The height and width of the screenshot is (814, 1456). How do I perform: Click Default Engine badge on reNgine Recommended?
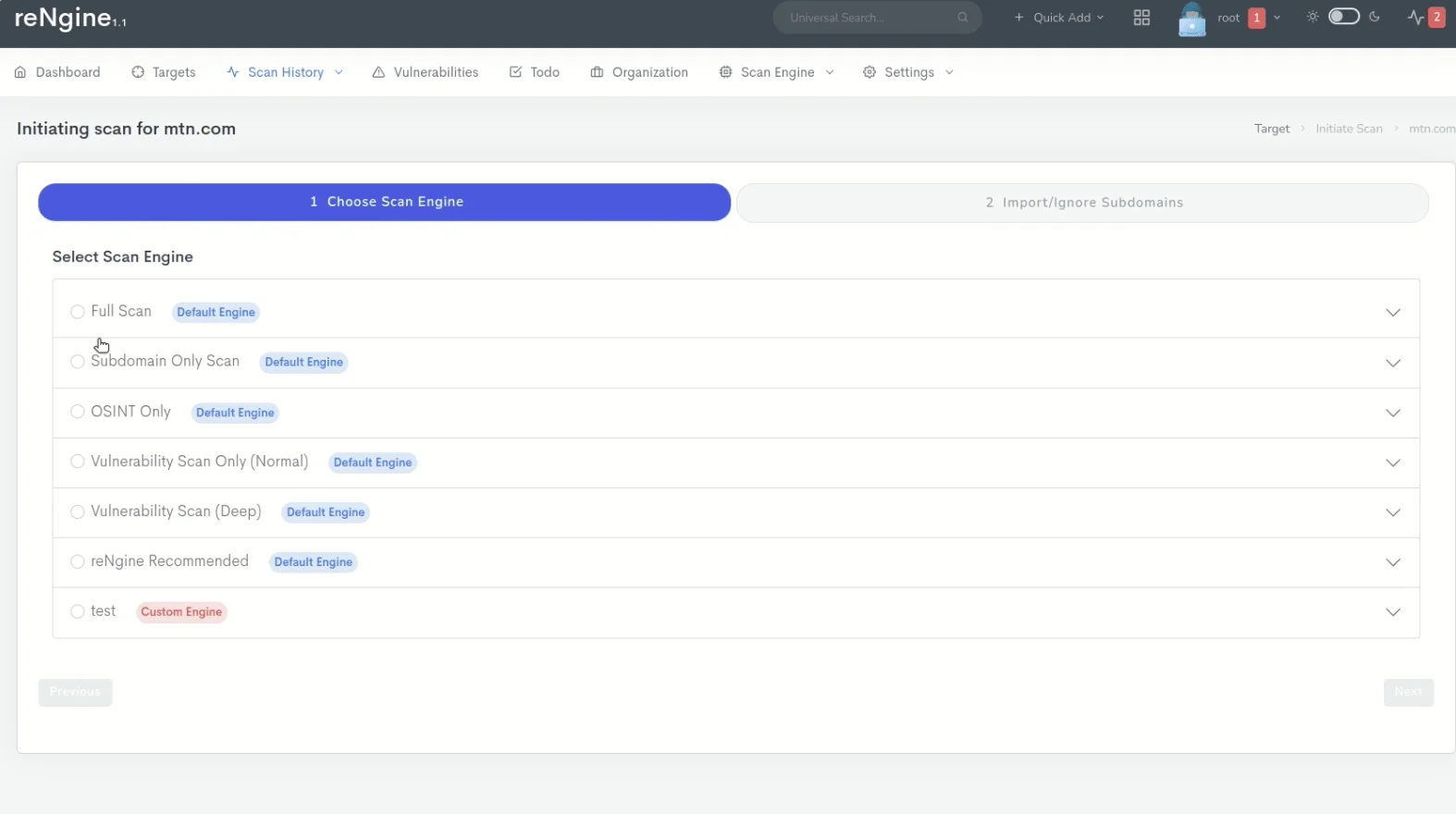(x=314, y=561)
